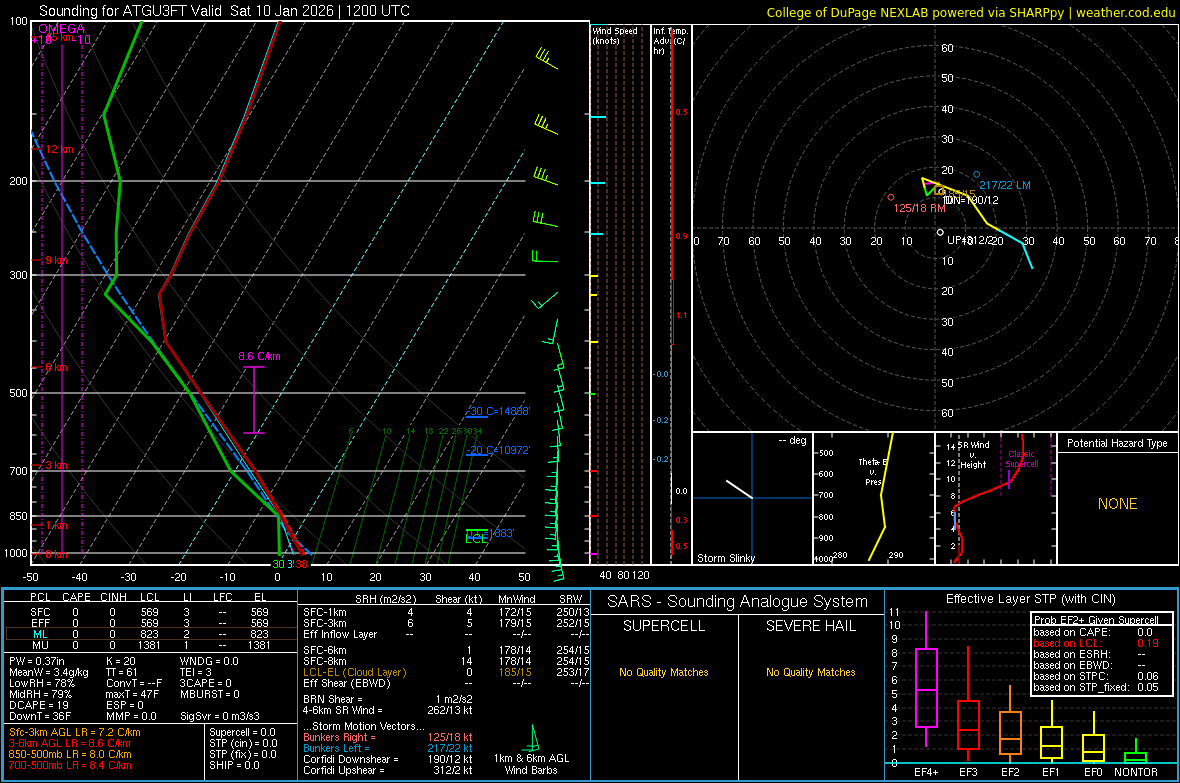
Task: Click No Quality Matches under SEVERE HAIL
Action: (810, 672)
